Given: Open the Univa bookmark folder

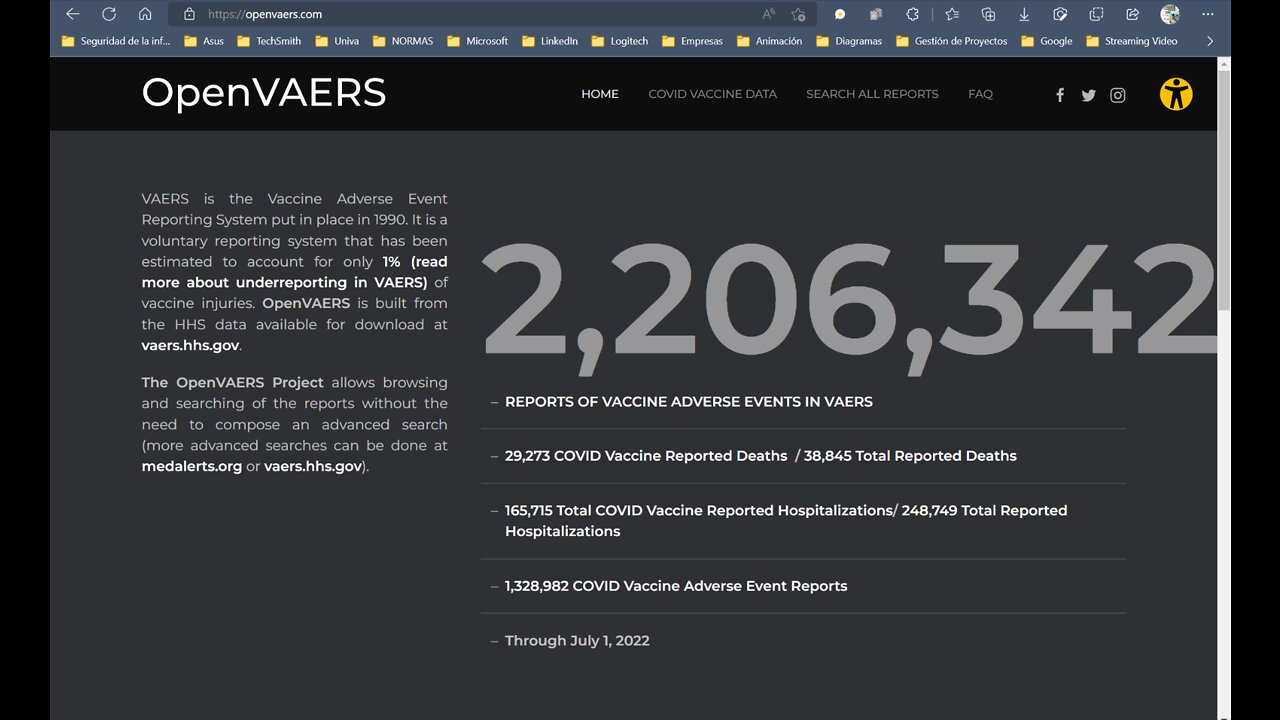Looking at the screenshot, I should (338, 41).
